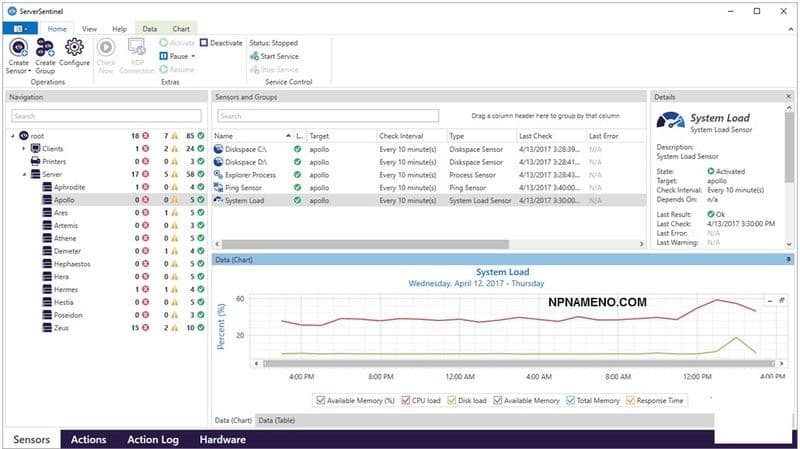The width and height of the screenshot is (800, 449).
Task: Click the Create Group icon
Action: point(45,48)
